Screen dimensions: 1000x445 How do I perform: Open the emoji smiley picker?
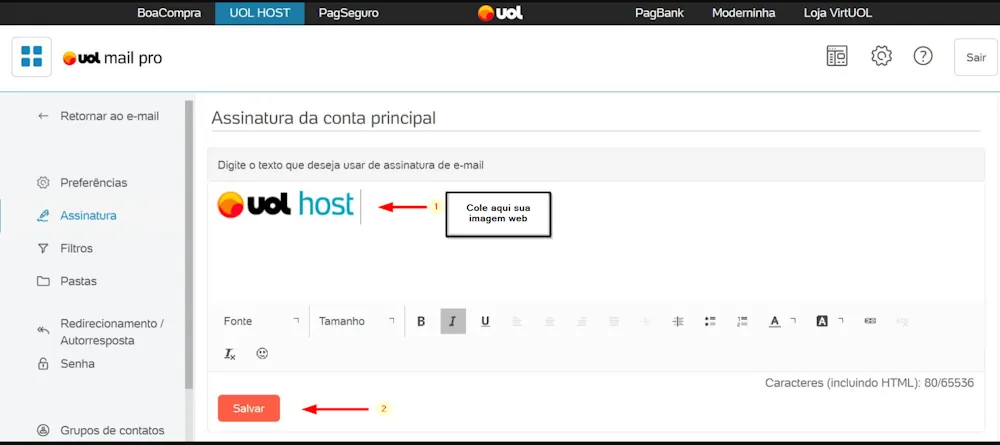click(x=262, y=353)
